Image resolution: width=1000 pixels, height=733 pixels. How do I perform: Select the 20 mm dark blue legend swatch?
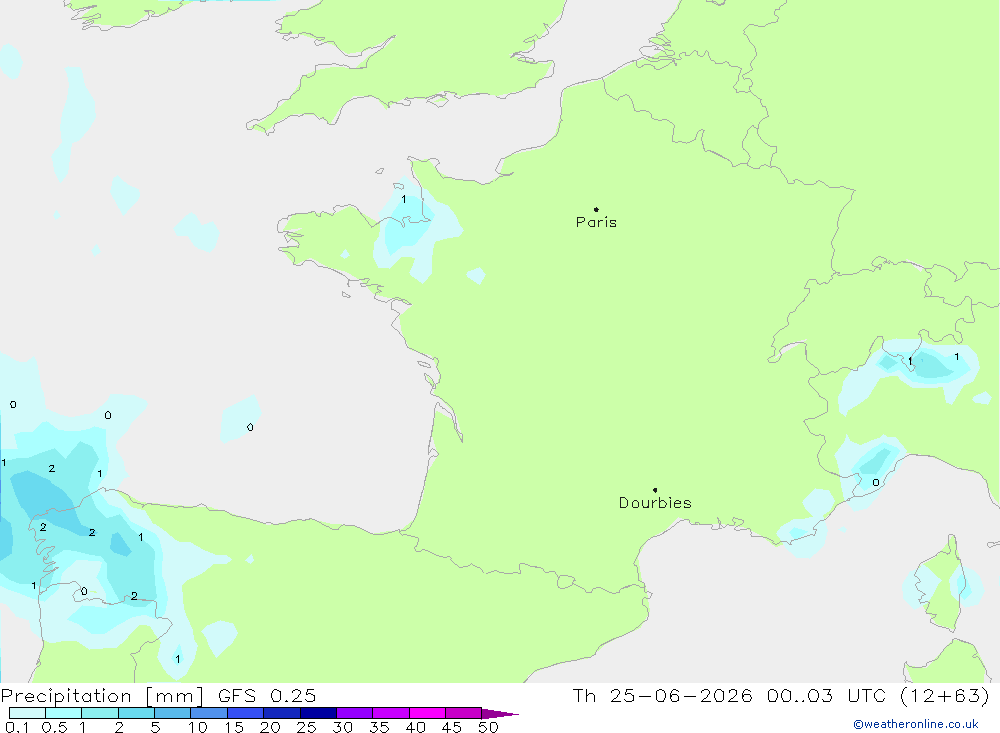[x=281, y=713]
